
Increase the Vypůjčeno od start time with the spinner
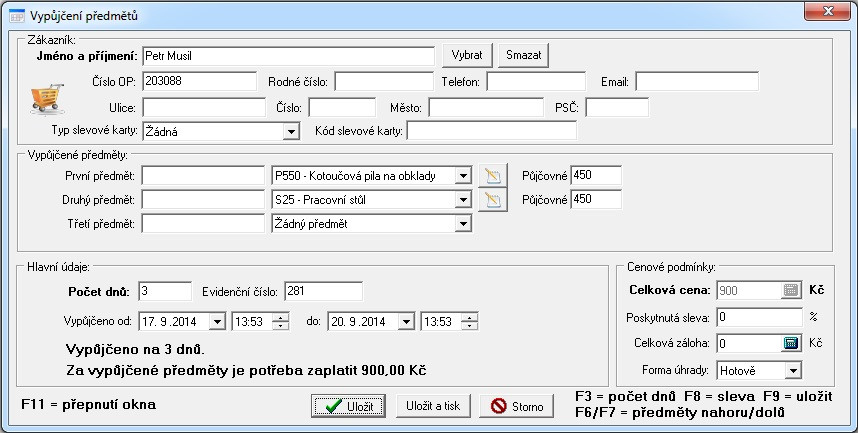coord(280,317)
